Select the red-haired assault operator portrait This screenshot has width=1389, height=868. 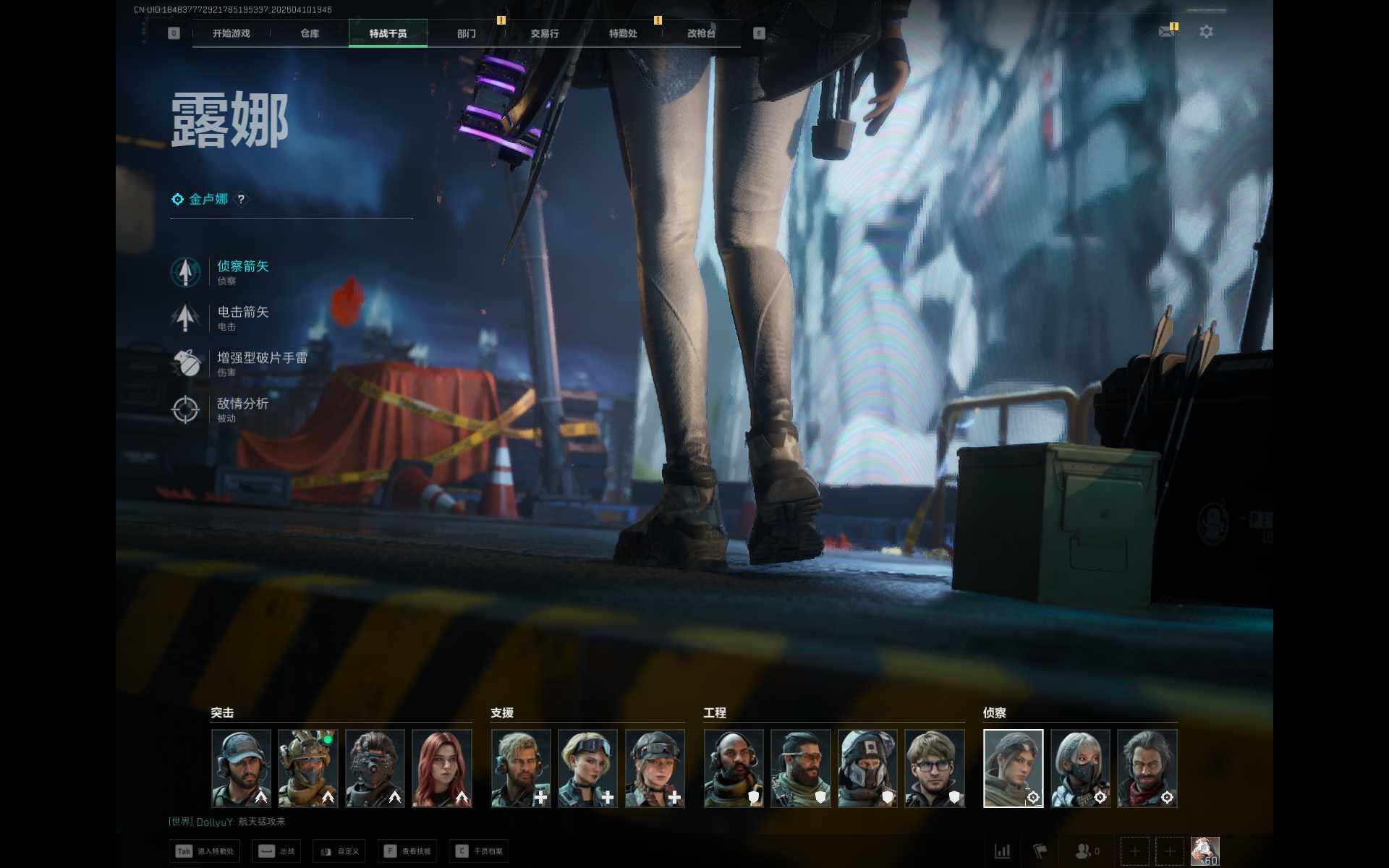click(442, 768)
